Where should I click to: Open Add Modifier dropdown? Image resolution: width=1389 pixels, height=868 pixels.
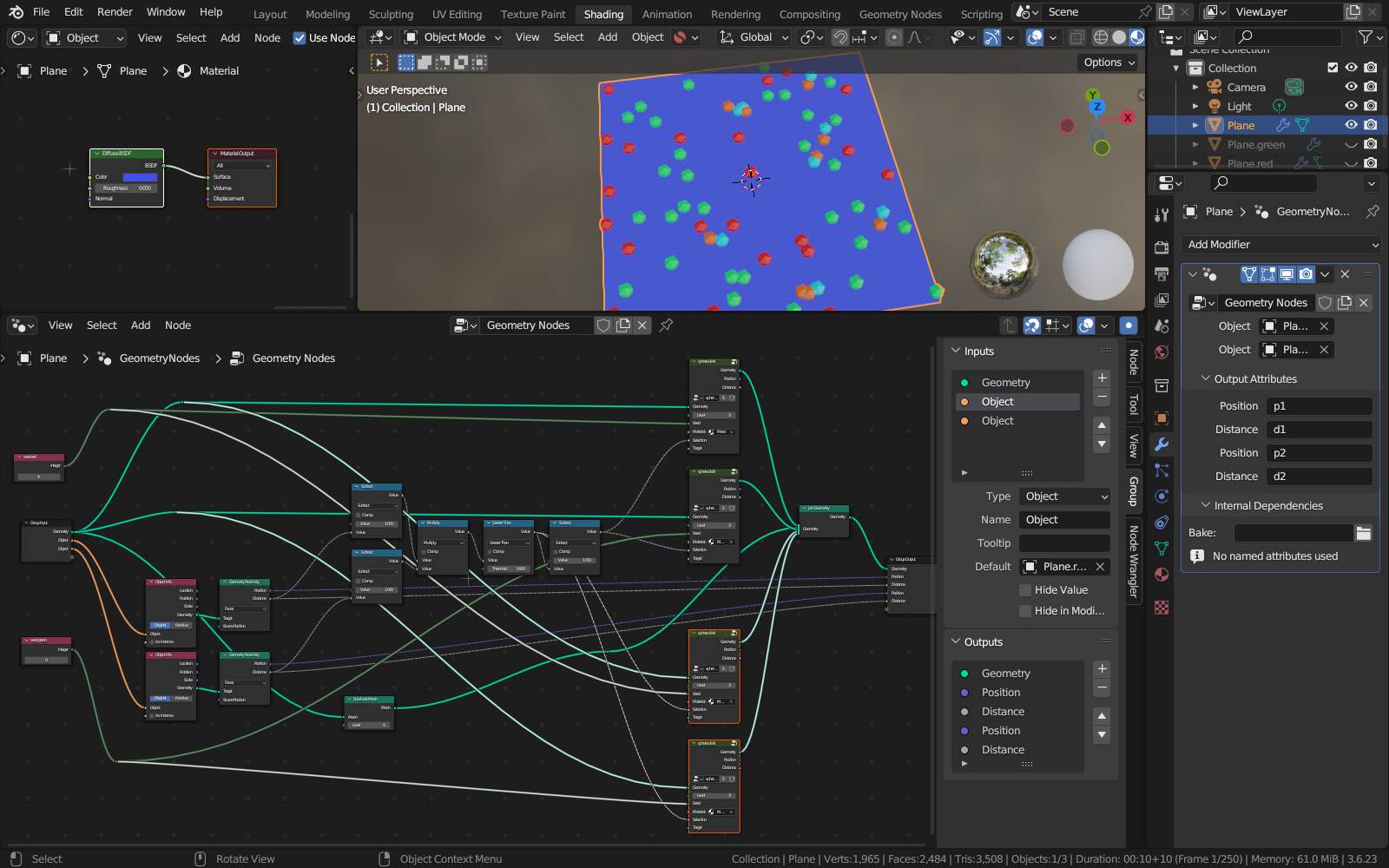1281,245
